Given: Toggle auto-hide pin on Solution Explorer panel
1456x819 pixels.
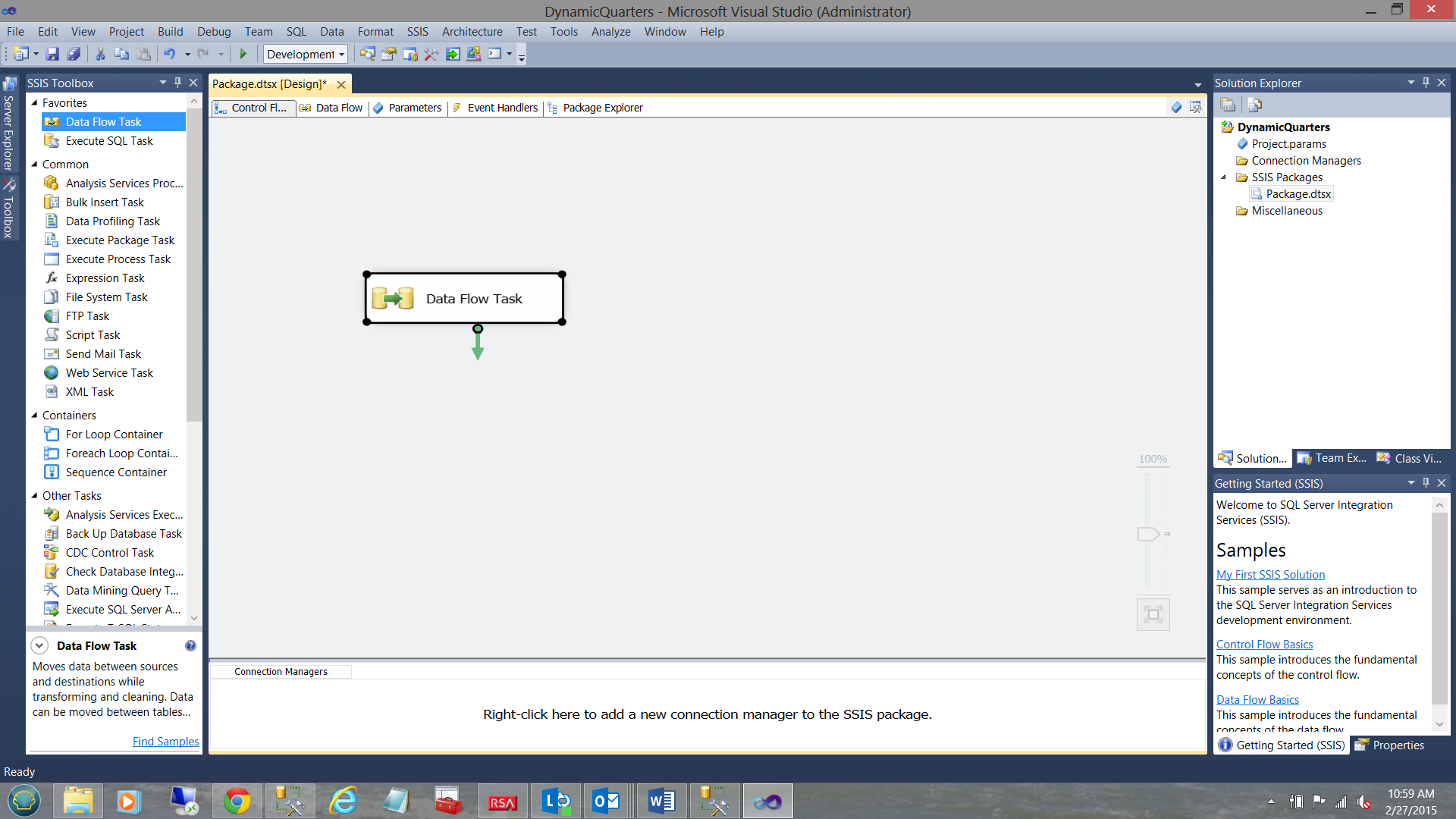Looking at the screenshot, I should tap(1426, 83).
